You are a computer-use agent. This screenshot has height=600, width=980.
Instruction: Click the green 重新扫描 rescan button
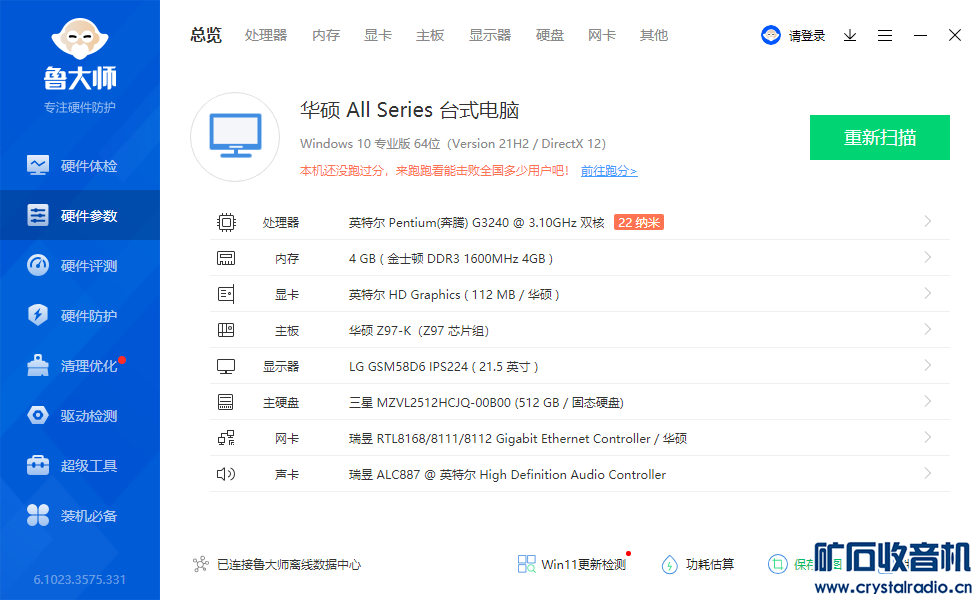click(x=880, y=138)
